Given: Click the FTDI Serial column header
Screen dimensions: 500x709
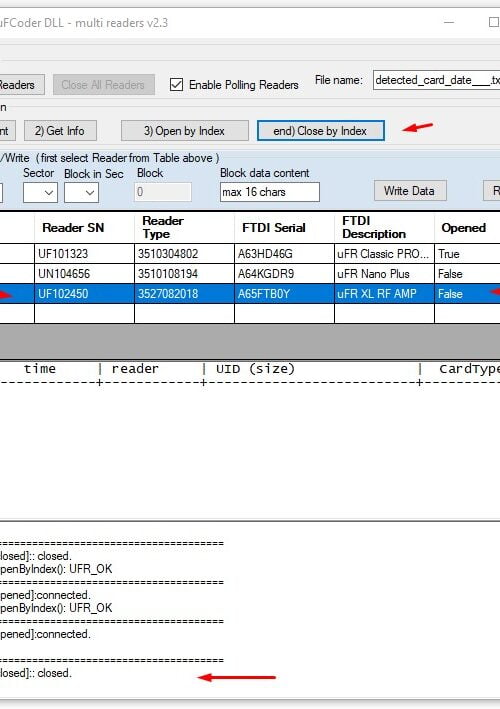Looking at the screenshot, I should (284, 227).
